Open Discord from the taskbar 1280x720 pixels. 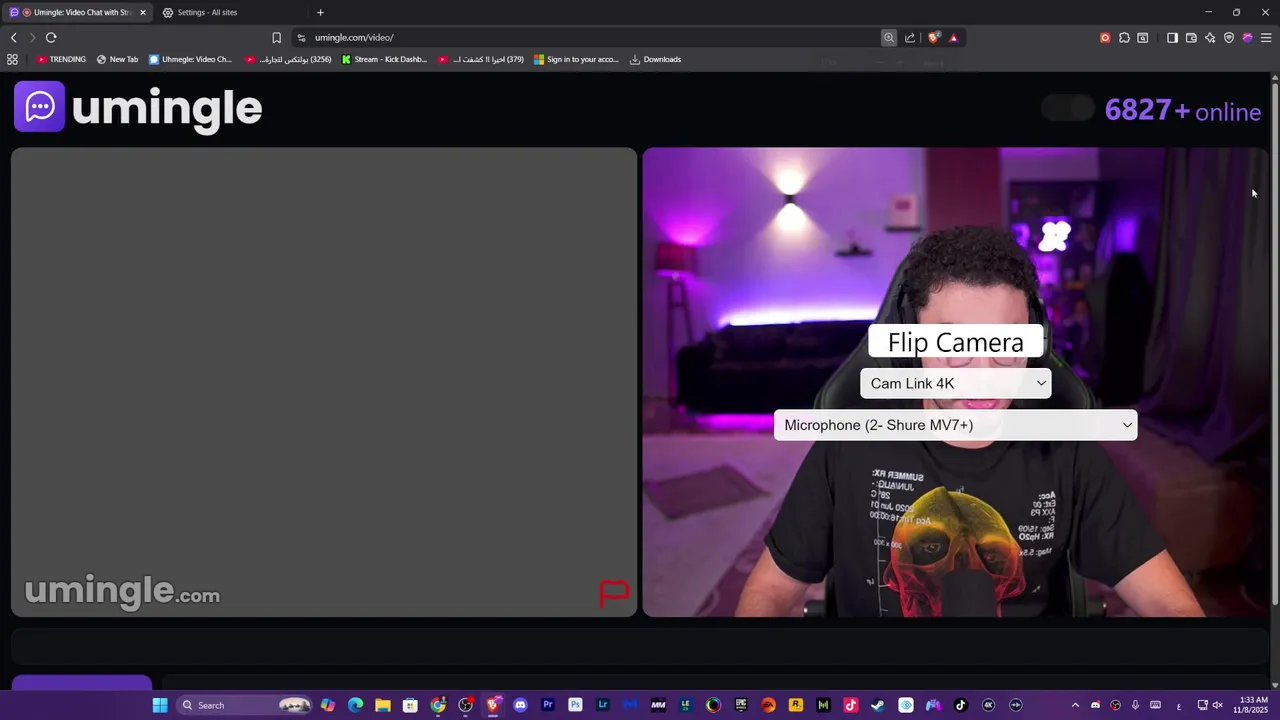pos(520,705)
